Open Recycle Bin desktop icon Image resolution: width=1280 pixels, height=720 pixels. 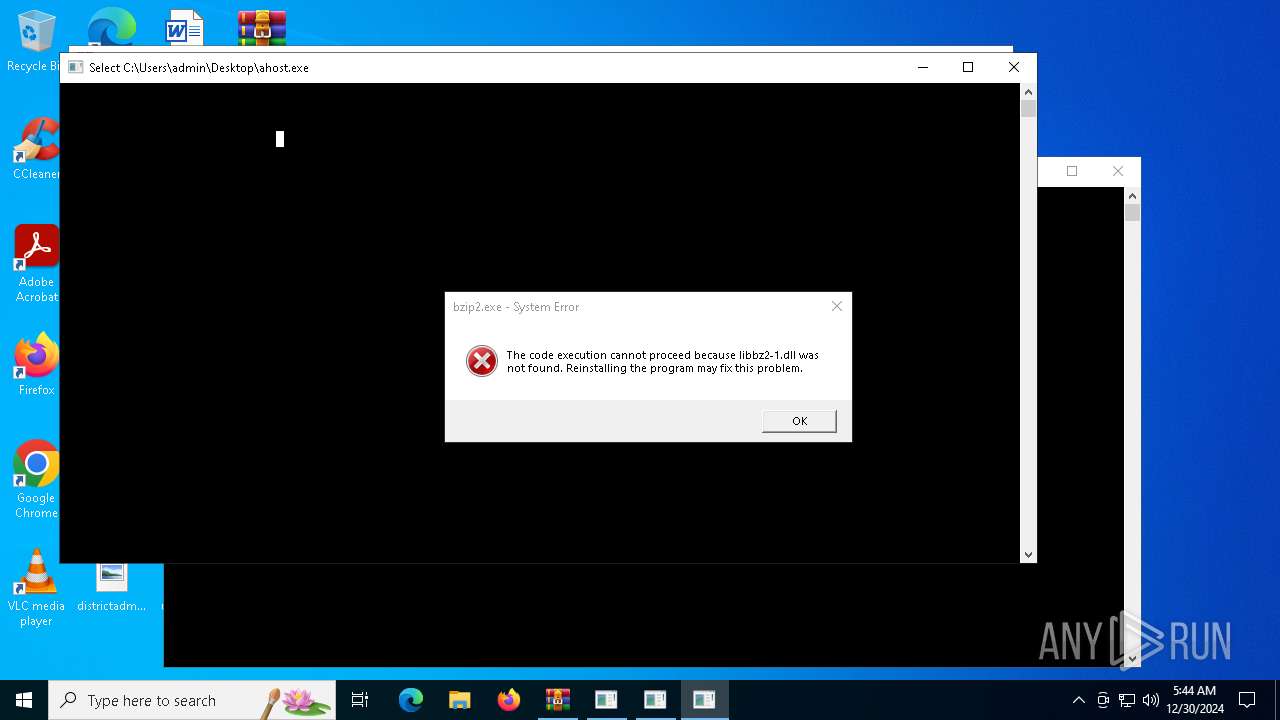(x=36, y=42)
